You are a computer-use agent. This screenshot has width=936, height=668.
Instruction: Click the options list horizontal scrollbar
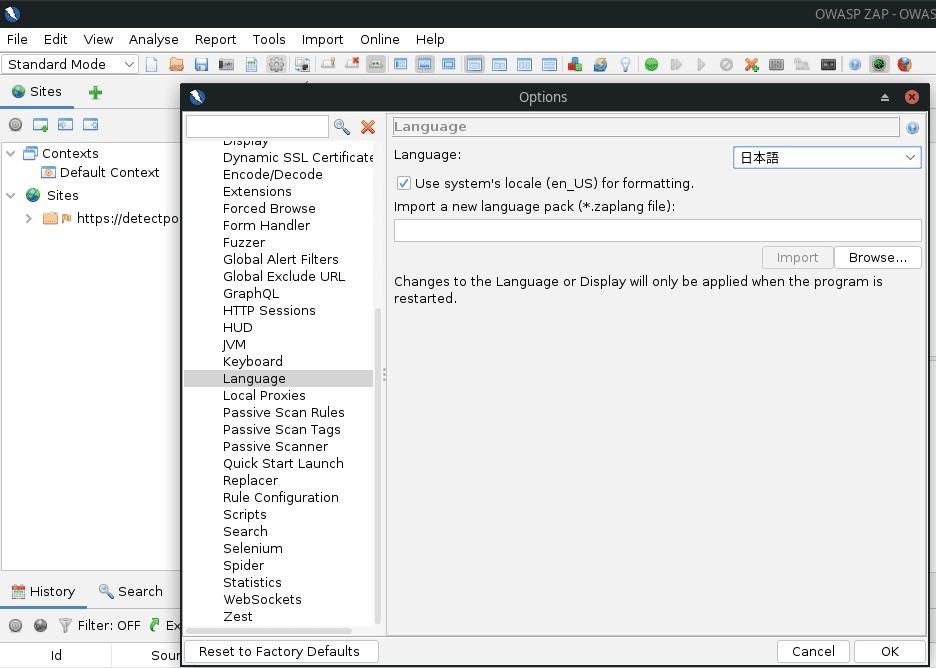269,631
